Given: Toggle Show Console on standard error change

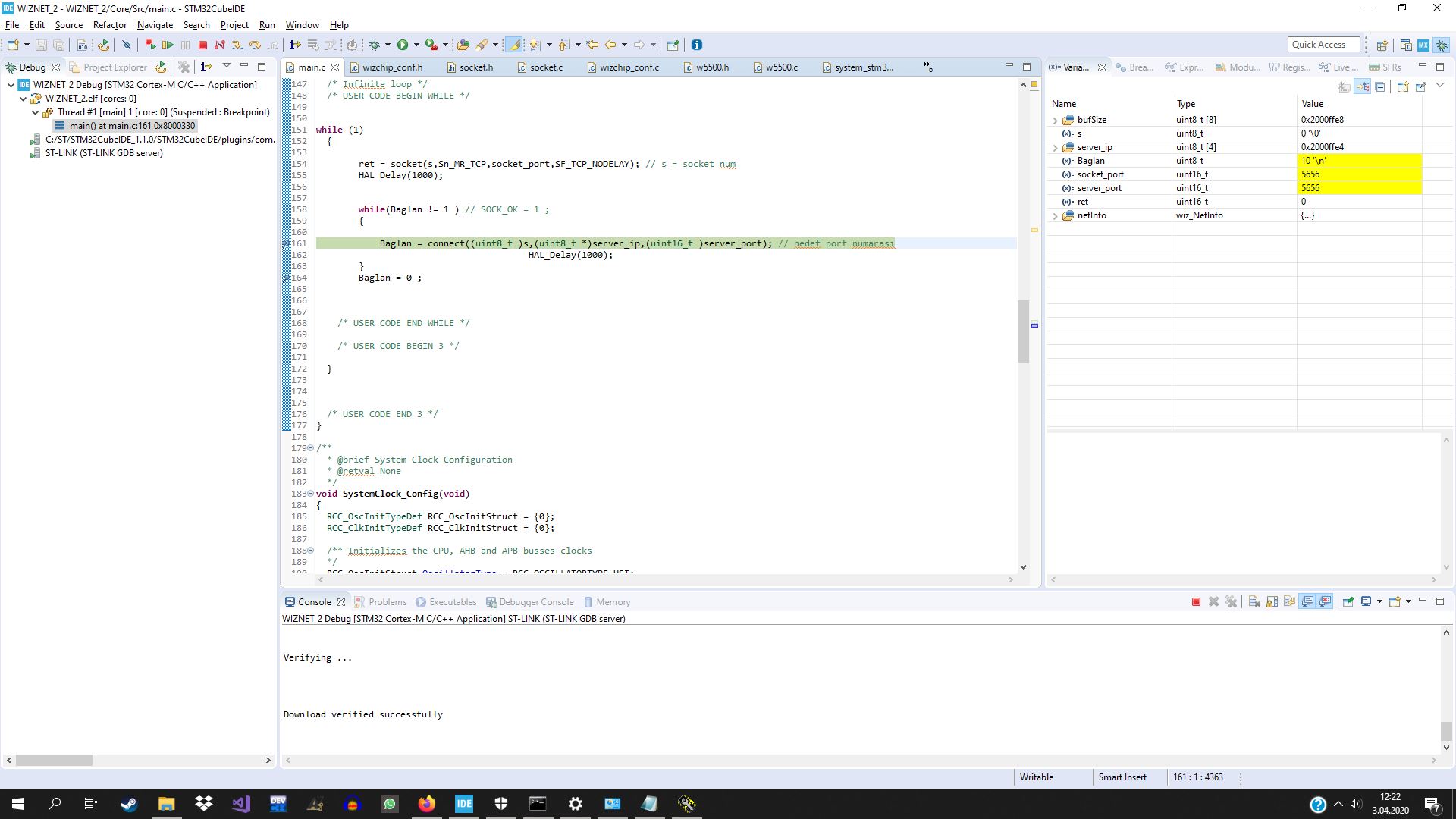Looking at the screenshot, I should point(1325,601).
